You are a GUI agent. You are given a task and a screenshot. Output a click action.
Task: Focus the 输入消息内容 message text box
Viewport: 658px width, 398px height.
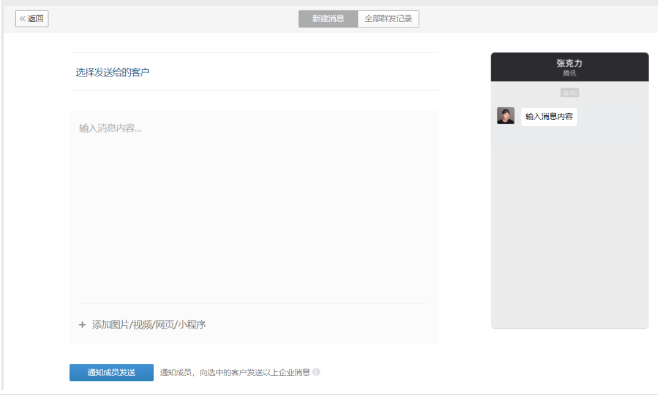[x=253, y=206]
